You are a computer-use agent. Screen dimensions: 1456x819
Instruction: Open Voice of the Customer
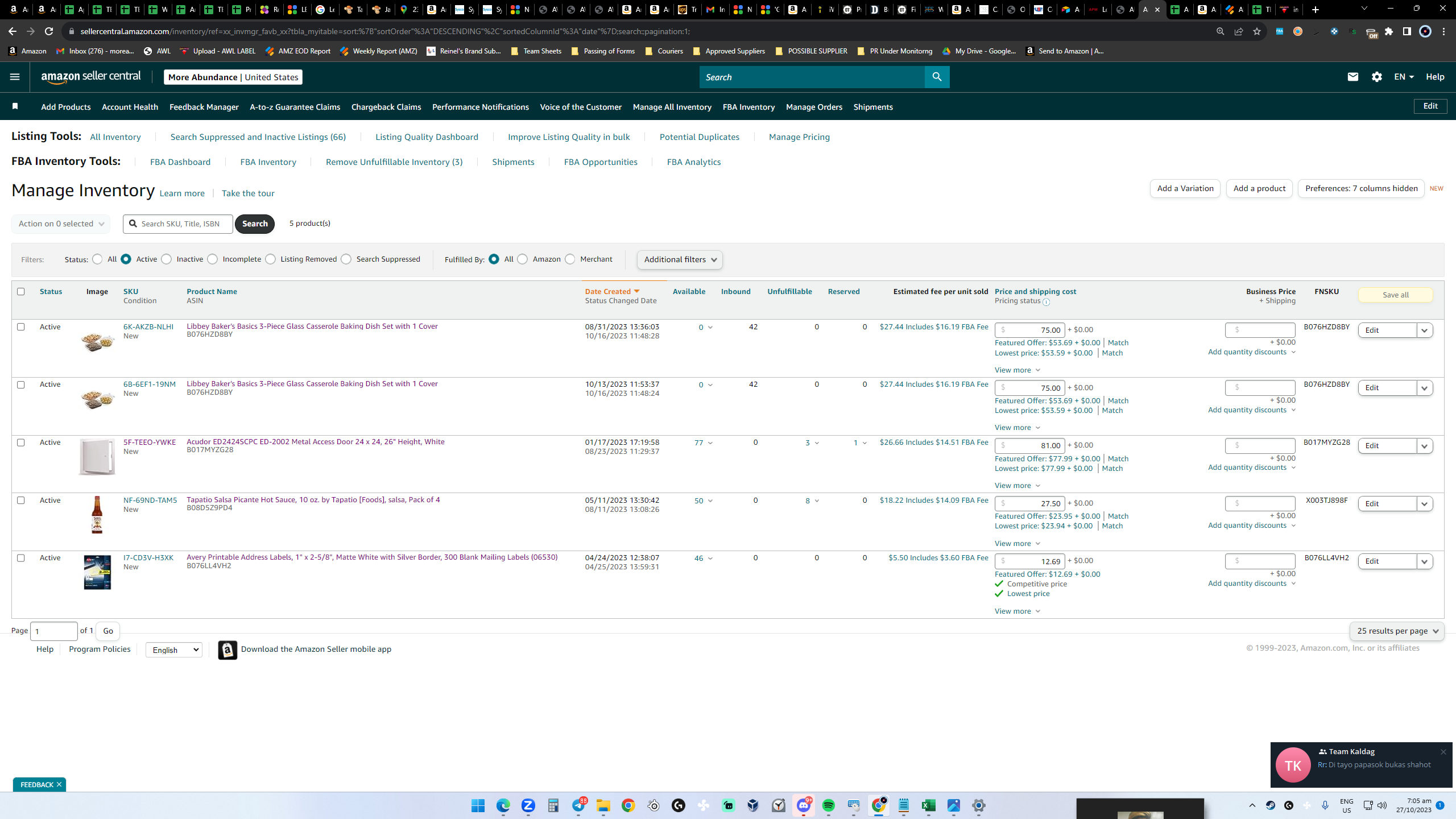tap(581, 107)
